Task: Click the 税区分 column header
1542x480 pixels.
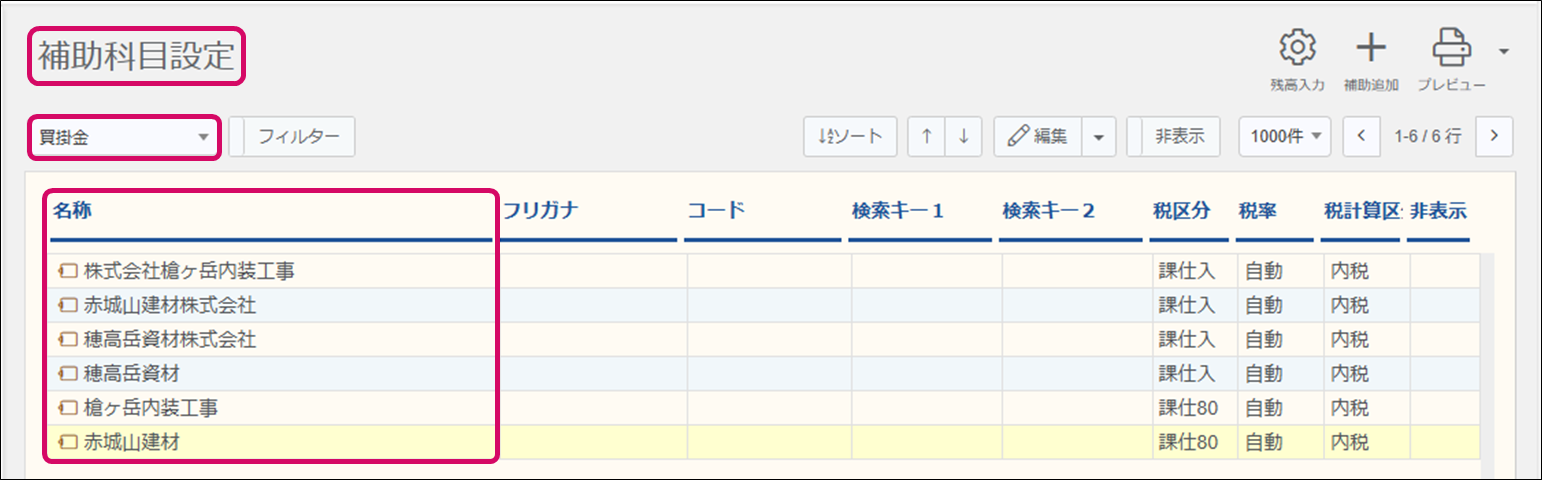Action: [x=1181, y=211]
